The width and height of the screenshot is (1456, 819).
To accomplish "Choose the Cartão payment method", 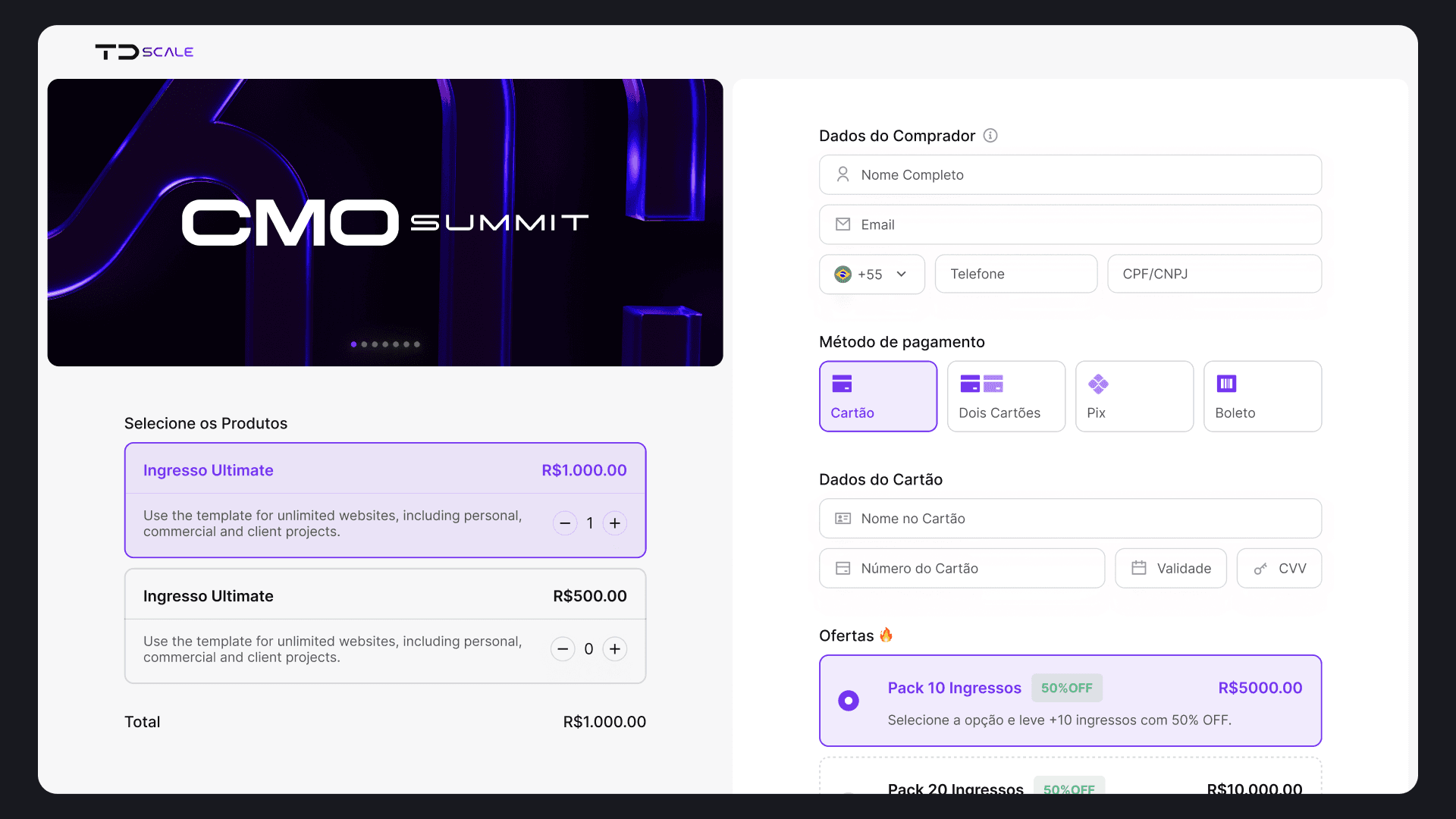I will point(878,397).
